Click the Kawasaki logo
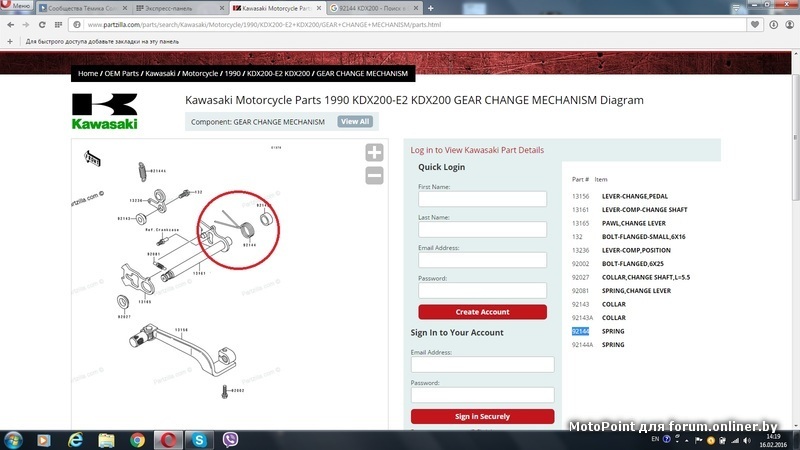800x450 pixels. 105,111
